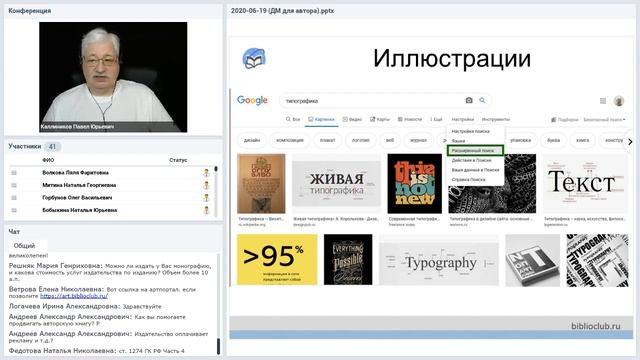Open the old book cover image result
The height and width of the screenshot is (360, 640).
(x=261, y=184)
